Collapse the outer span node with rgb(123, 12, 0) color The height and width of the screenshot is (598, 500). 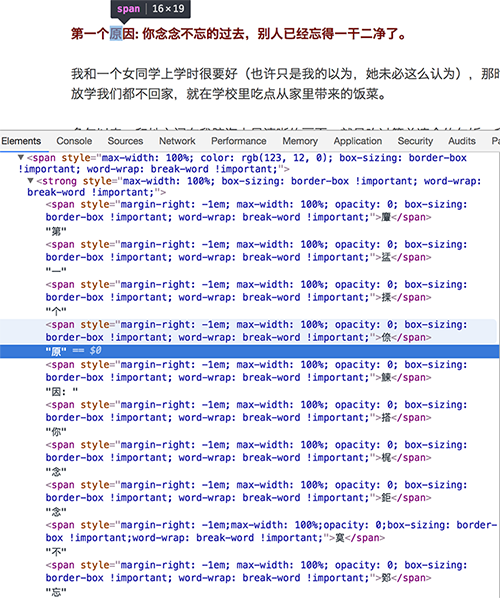tap(21, 158)
